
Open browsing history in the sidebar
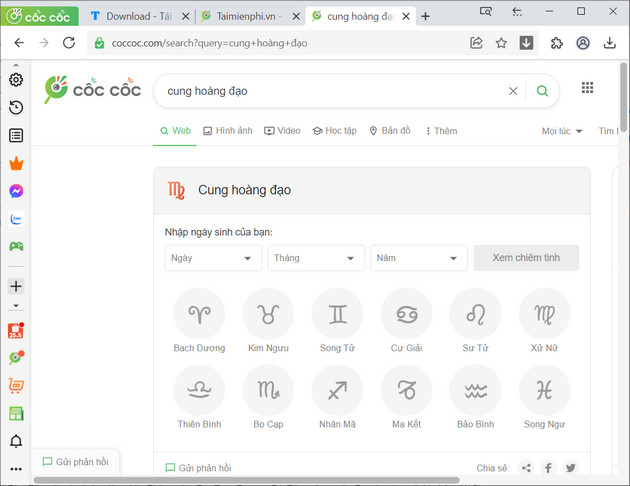click(x=16, y=108)
